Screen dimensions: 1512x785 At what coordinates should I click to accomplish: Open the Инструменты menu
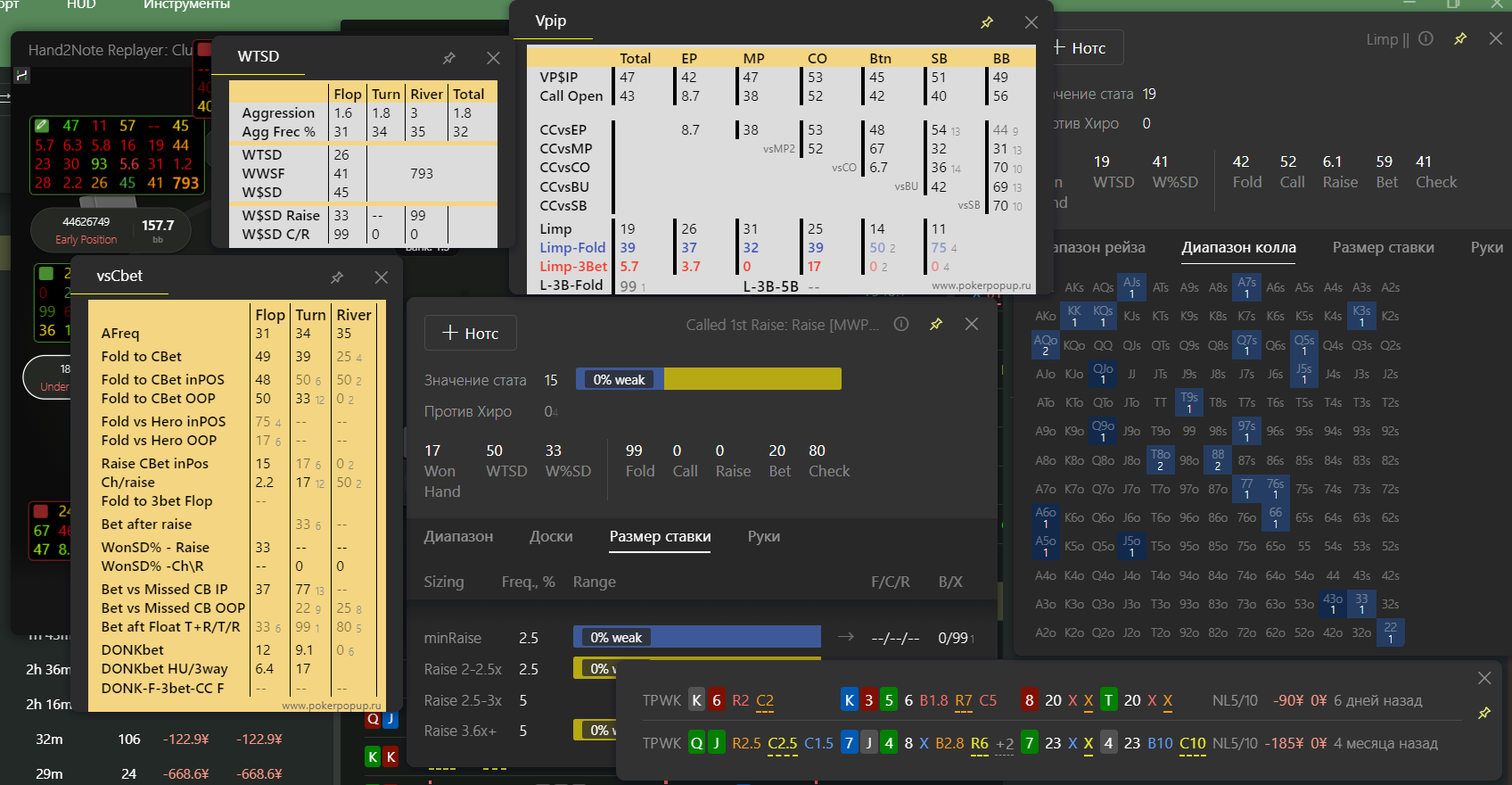(x=186, y=4)
